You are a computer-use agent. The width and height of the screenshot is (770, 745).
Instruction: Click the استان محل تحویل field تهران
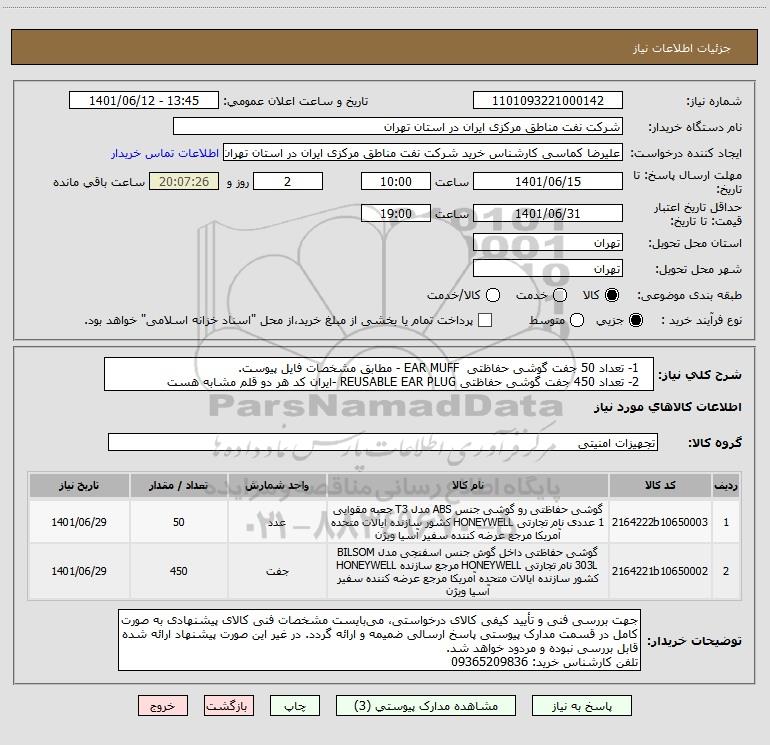pyautogui.click(x=548, y=243)
